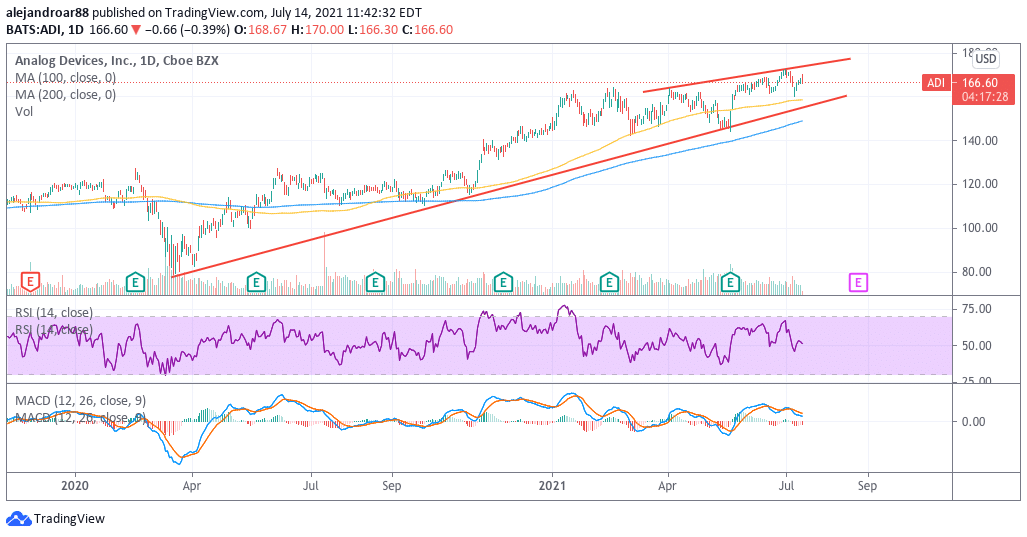Click the 100.00 price axis label
1027x537 pixels.
click(980, 228)
